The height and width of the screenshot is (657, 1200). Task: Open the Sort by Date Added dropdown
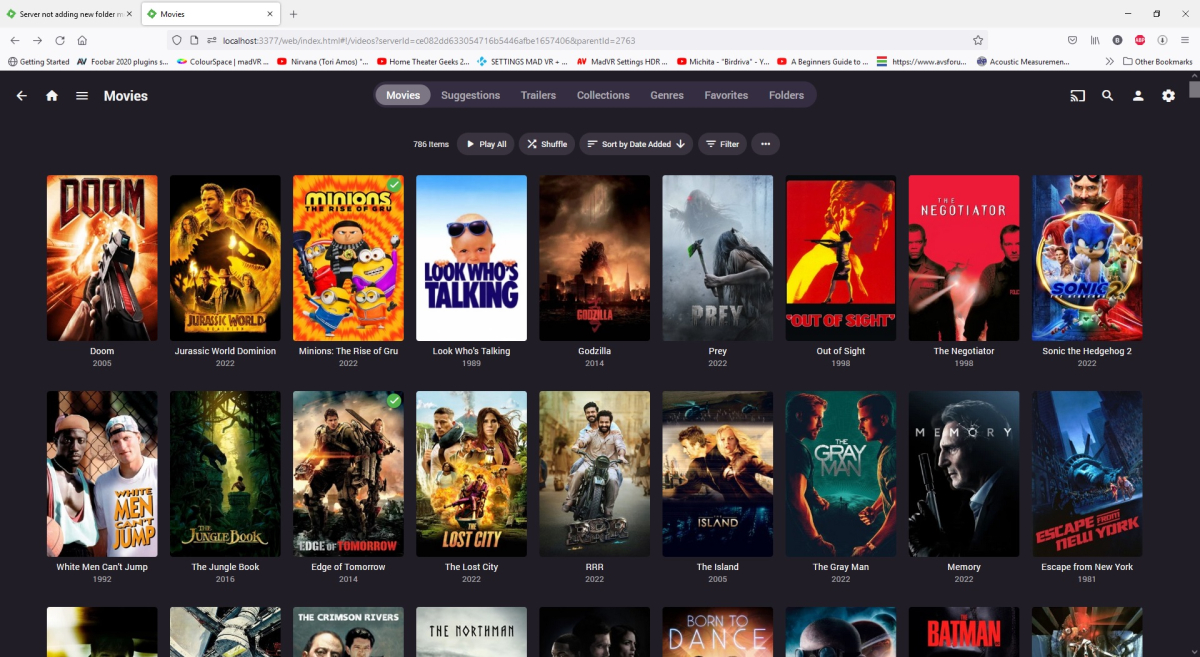[630, 143]
